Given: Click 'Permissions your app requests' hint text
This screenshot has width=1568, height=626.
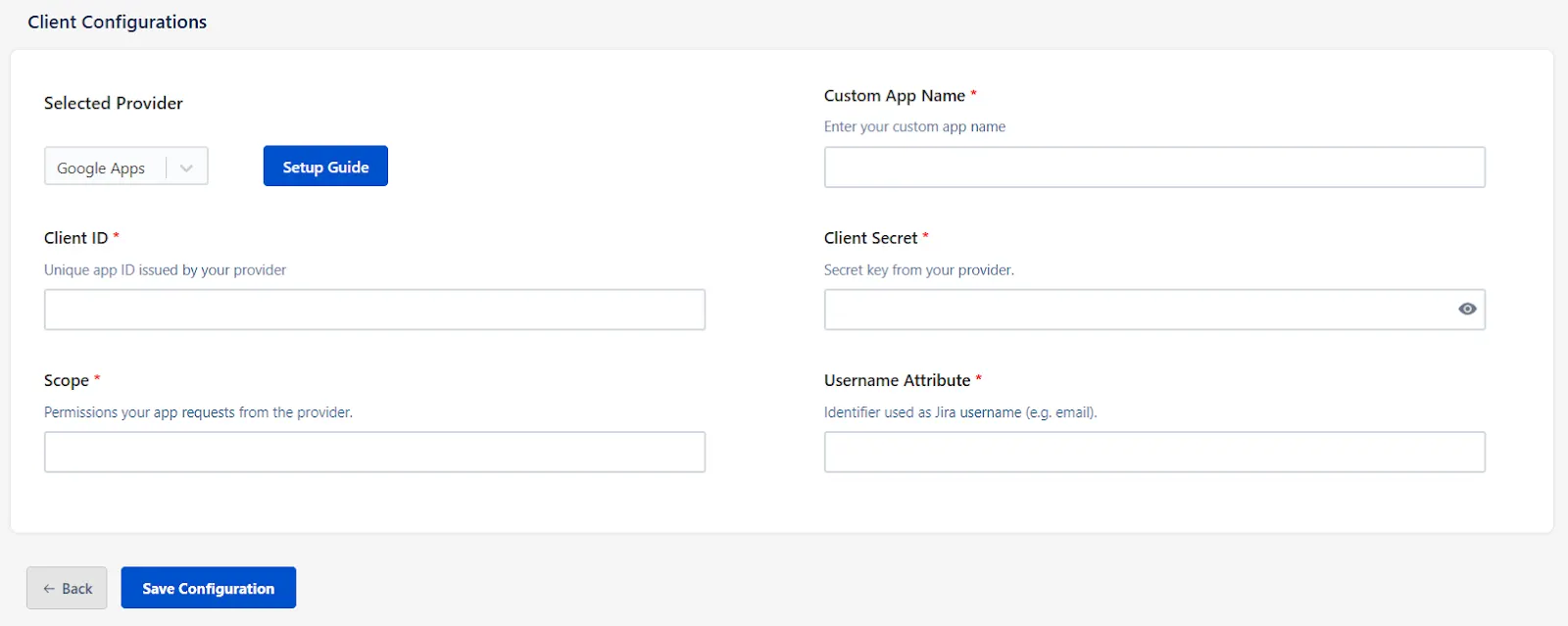Looking at the screenshot, I should [x=198, y=412].
